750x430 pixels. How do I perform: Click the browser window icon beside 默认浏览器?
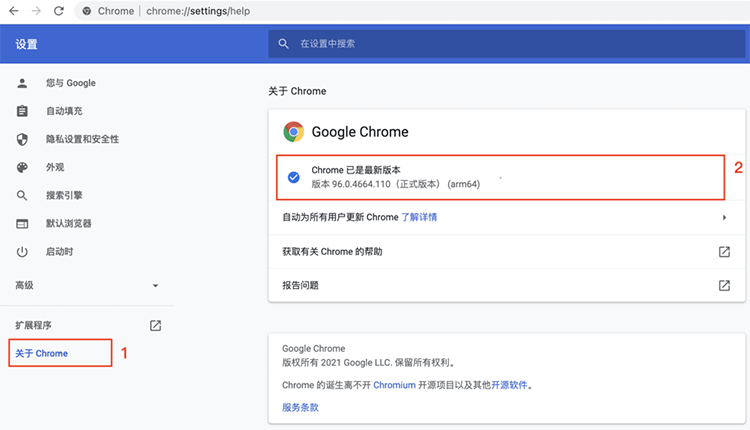[22, 223]
